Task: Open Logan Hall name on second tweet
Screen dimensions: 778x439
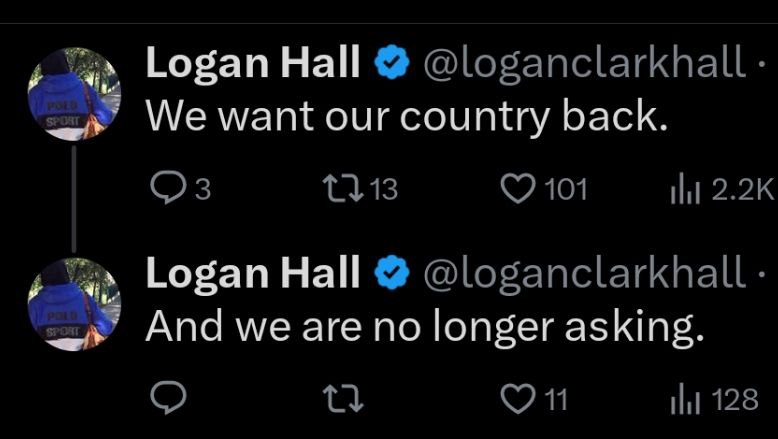Action: [x=253, y=272]
